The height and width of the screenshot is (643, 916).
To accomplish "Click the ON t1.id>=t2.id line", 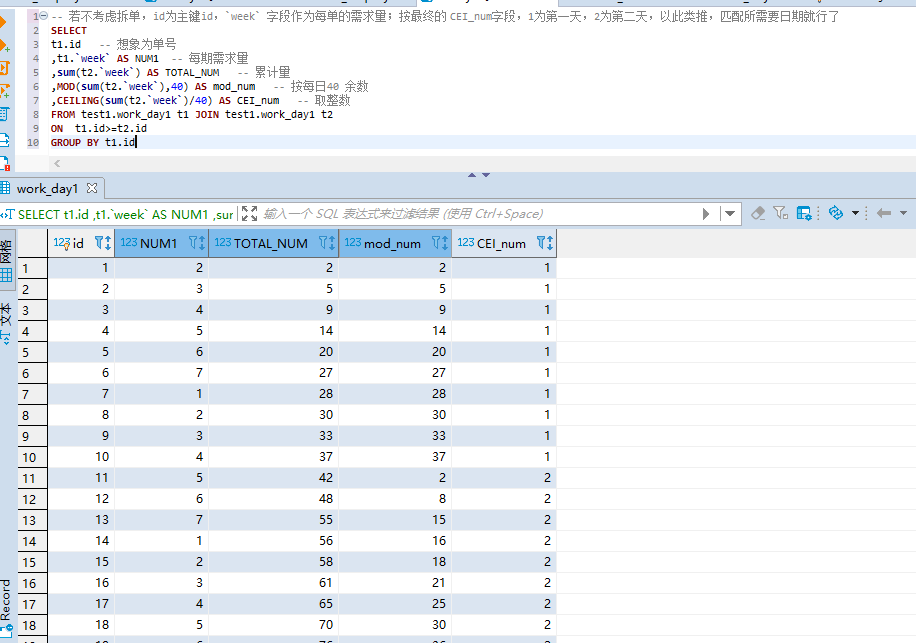I will (x=99, y=128).
